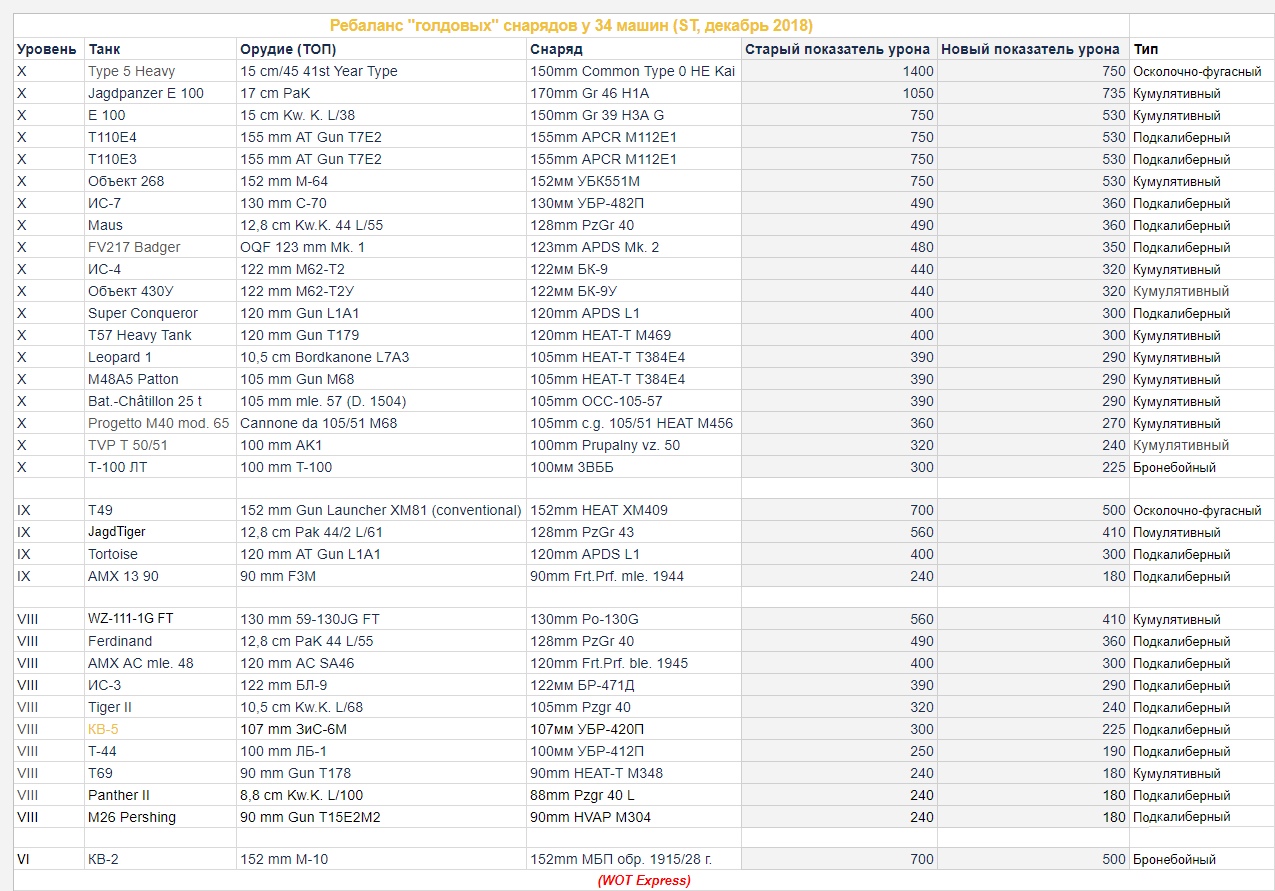1275x891 pixels.
Task: Select the 'Тип' column header
Action: point(1146,49)
